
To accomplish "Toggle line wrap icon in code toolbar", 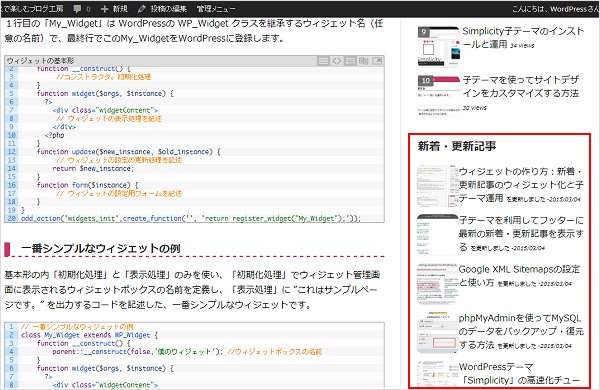I will coord(350,61).
